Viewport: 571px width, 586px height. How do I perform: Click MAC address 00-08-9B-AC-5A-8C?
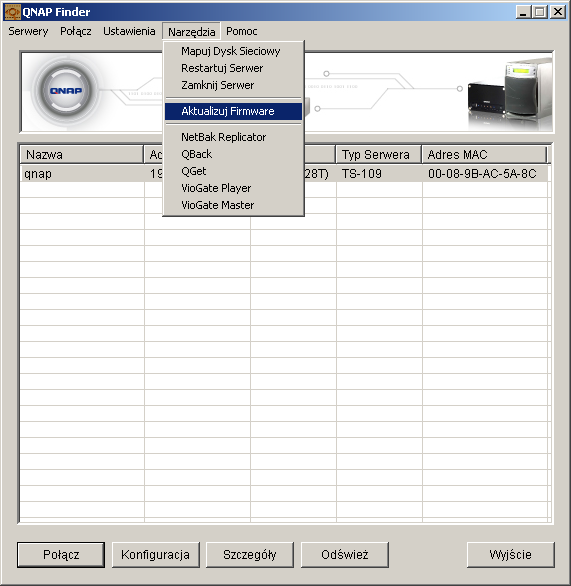coord(482,174)
